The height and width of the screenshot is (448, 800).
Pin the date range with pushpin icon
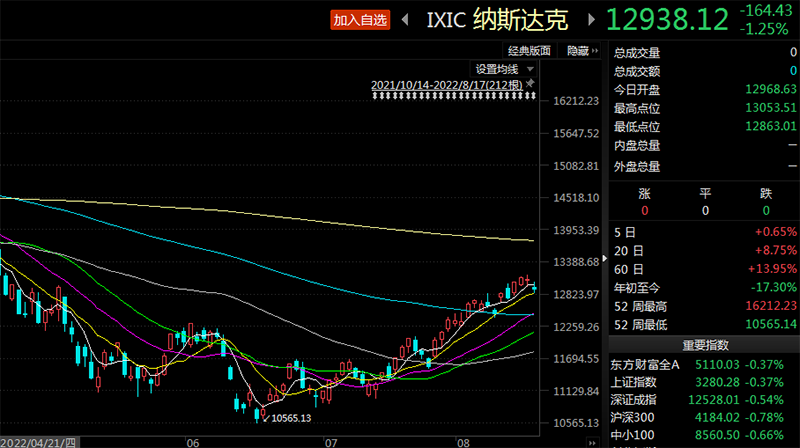pos(530,83)
